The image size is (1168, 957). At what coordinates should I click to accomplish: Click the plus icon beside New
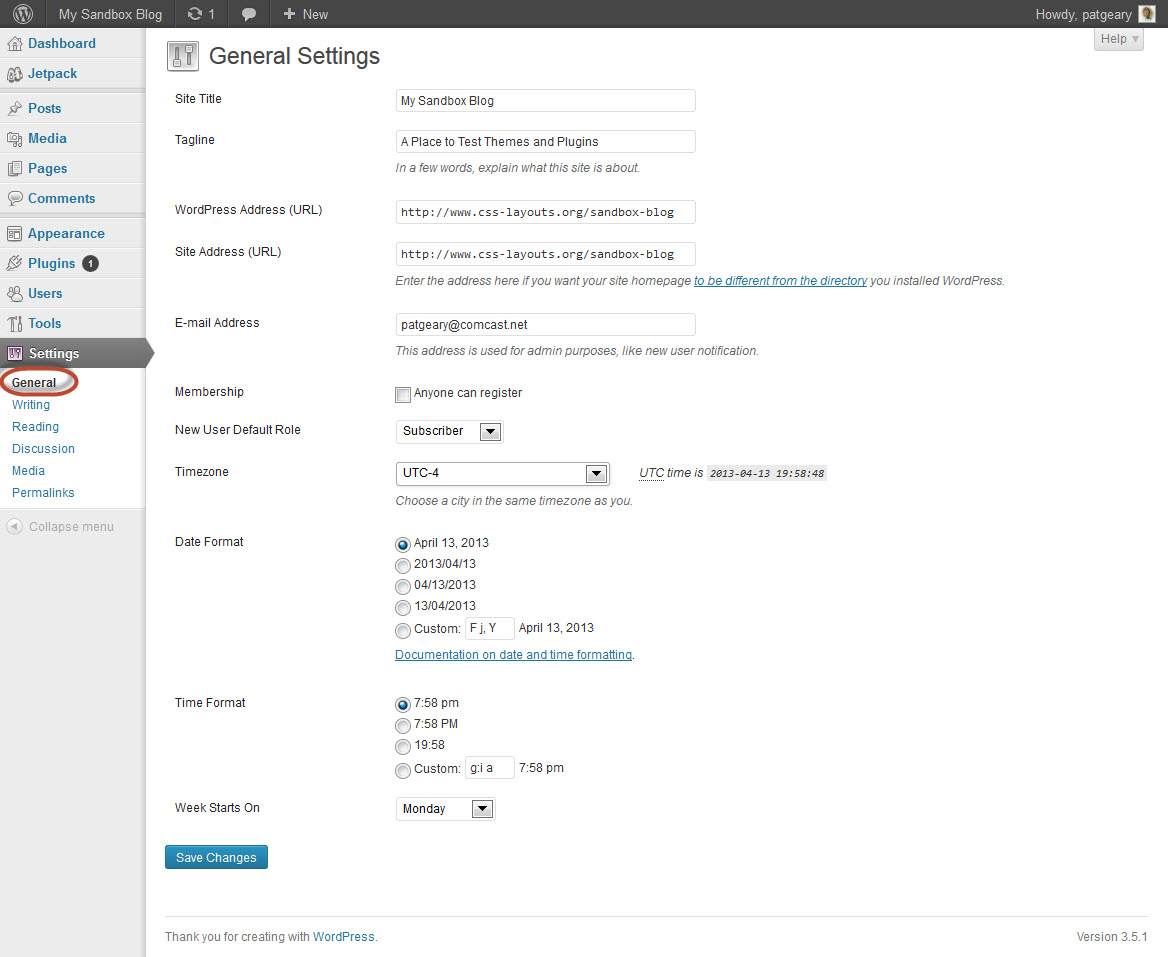click(x=290, y=14)
